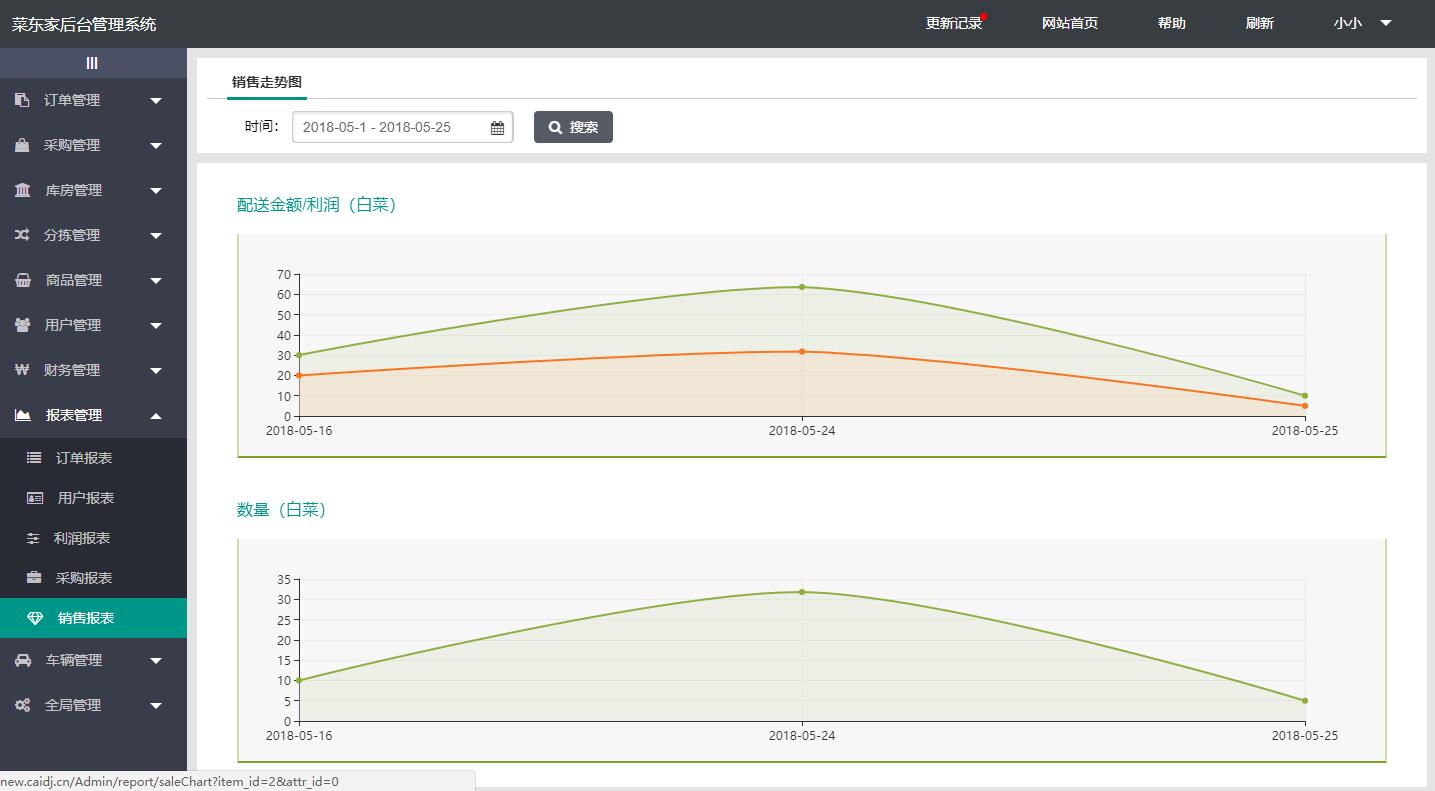This screenshot has height=791, width=1435.
Task: Expand the 财务管理 menu arrow
Action: click(156, 371)
